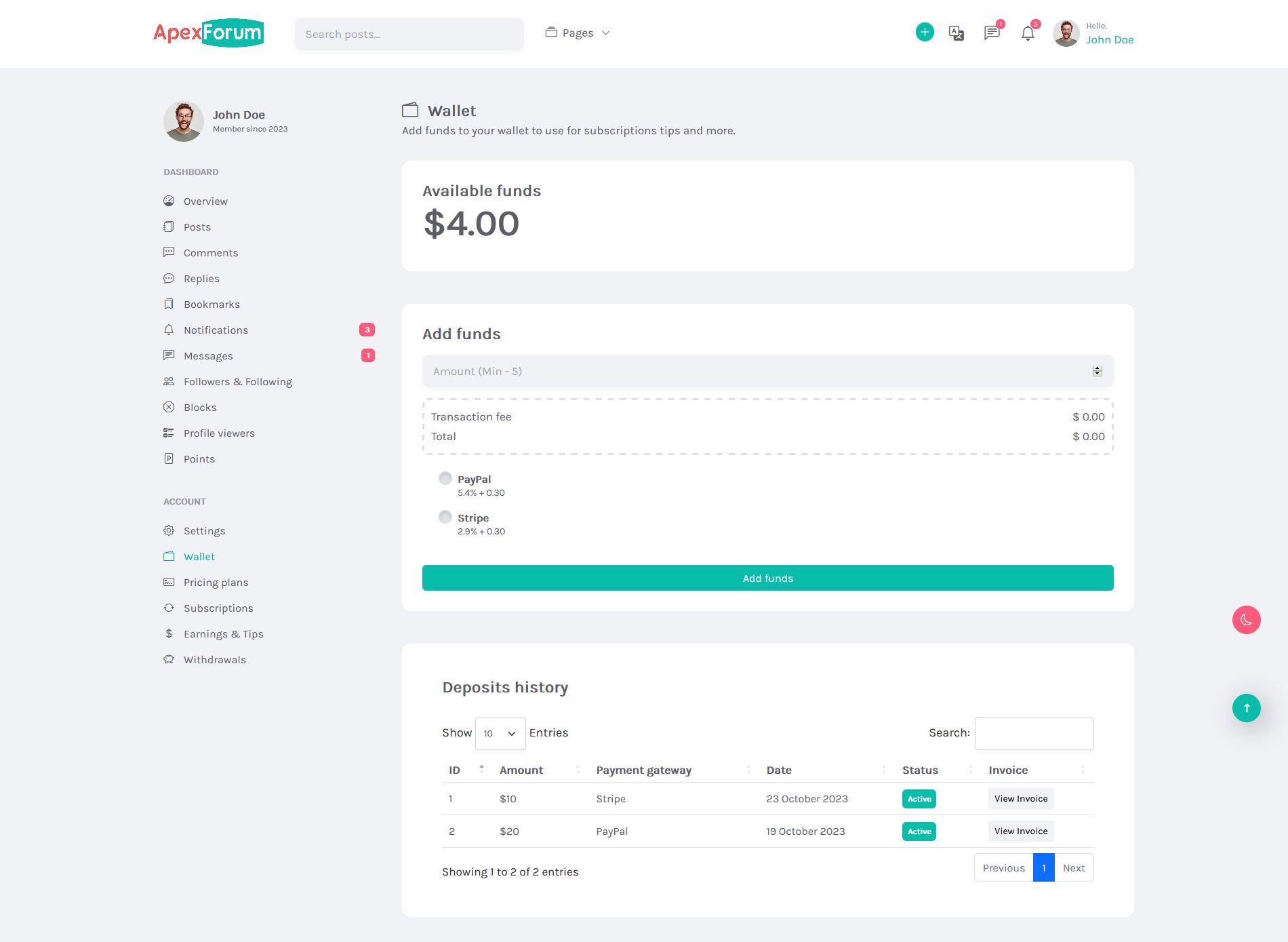This screenshot has width=1288, height=942.
Task: Click sidebar John Doe profile picture
Action: [184, 121]
